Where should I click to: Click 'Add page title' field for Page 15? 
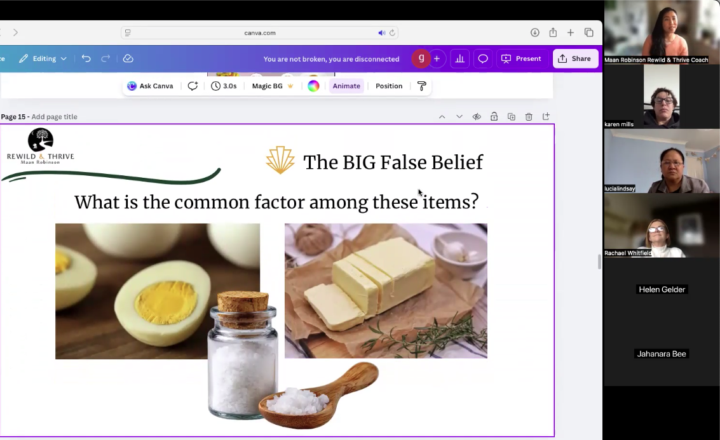pos(54,117)
